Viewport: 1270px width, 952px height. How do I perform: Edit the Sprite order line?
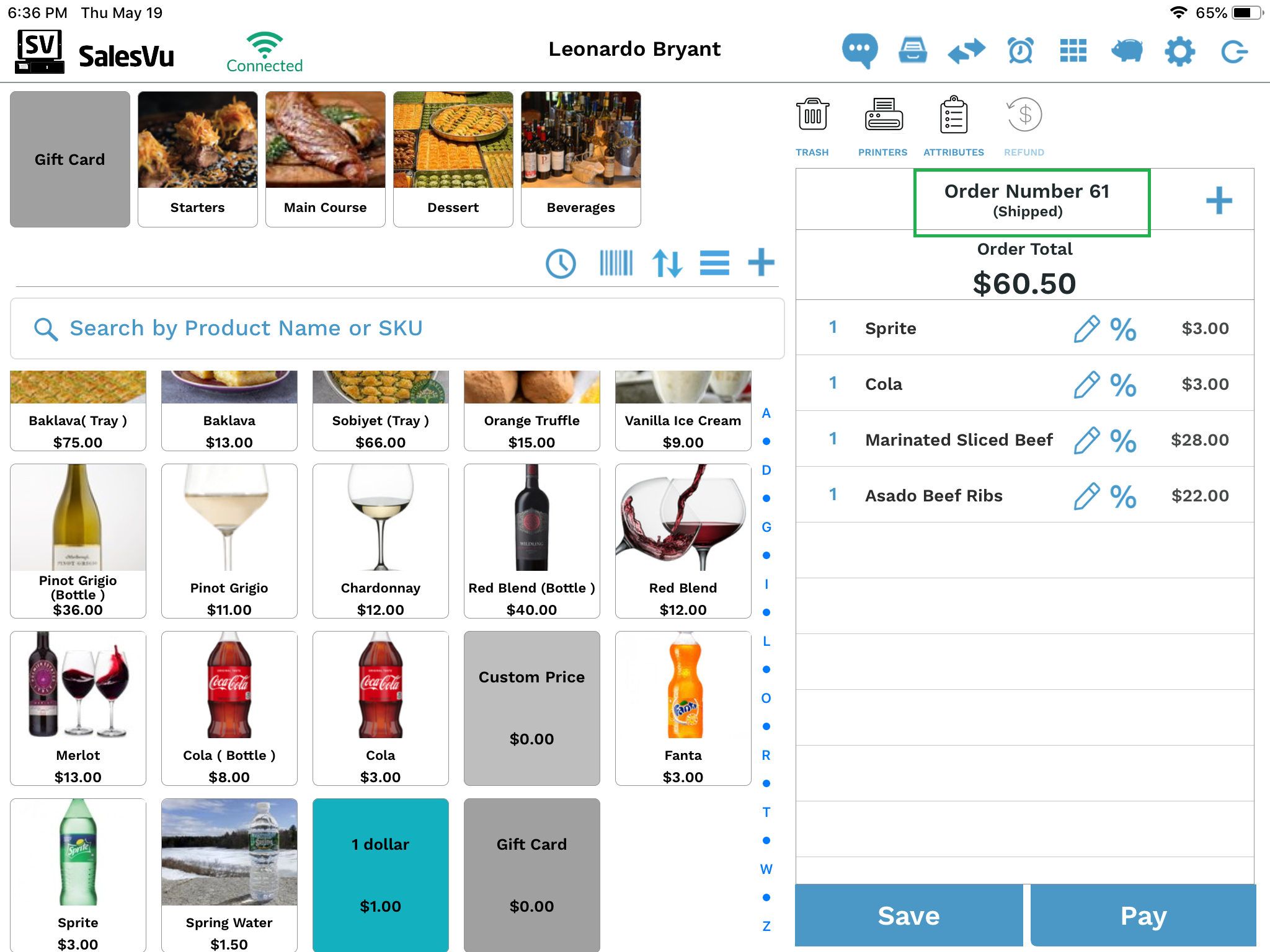tap(1086, 328)
